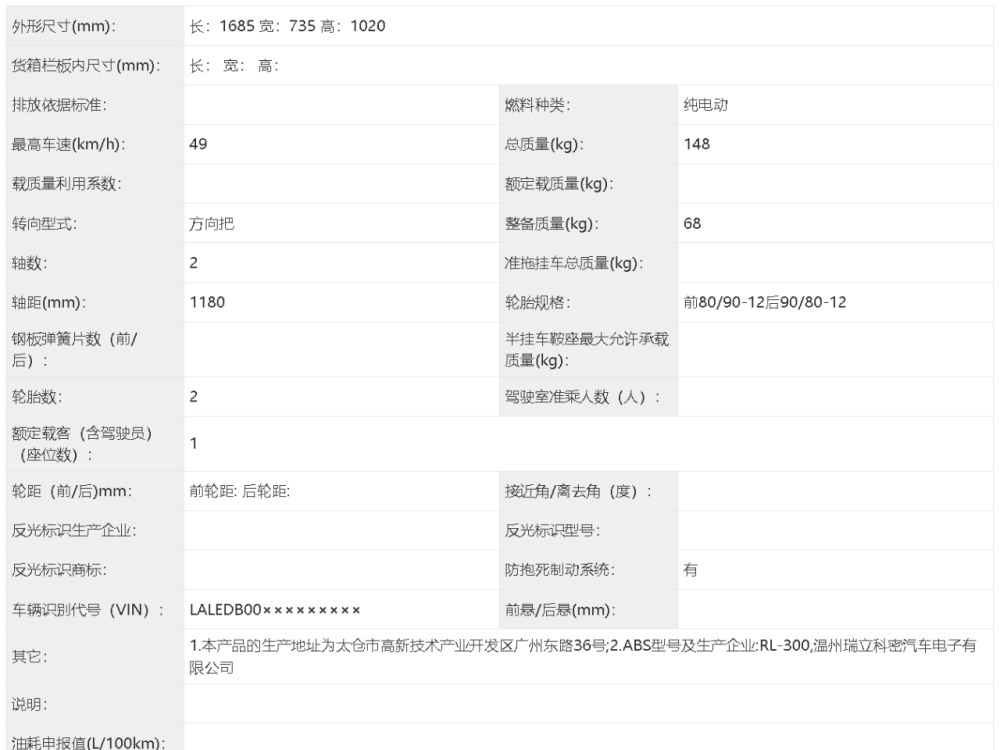Click the 外形尺寸(mm) label cell
1000x750 pixels.
(64, 26)
